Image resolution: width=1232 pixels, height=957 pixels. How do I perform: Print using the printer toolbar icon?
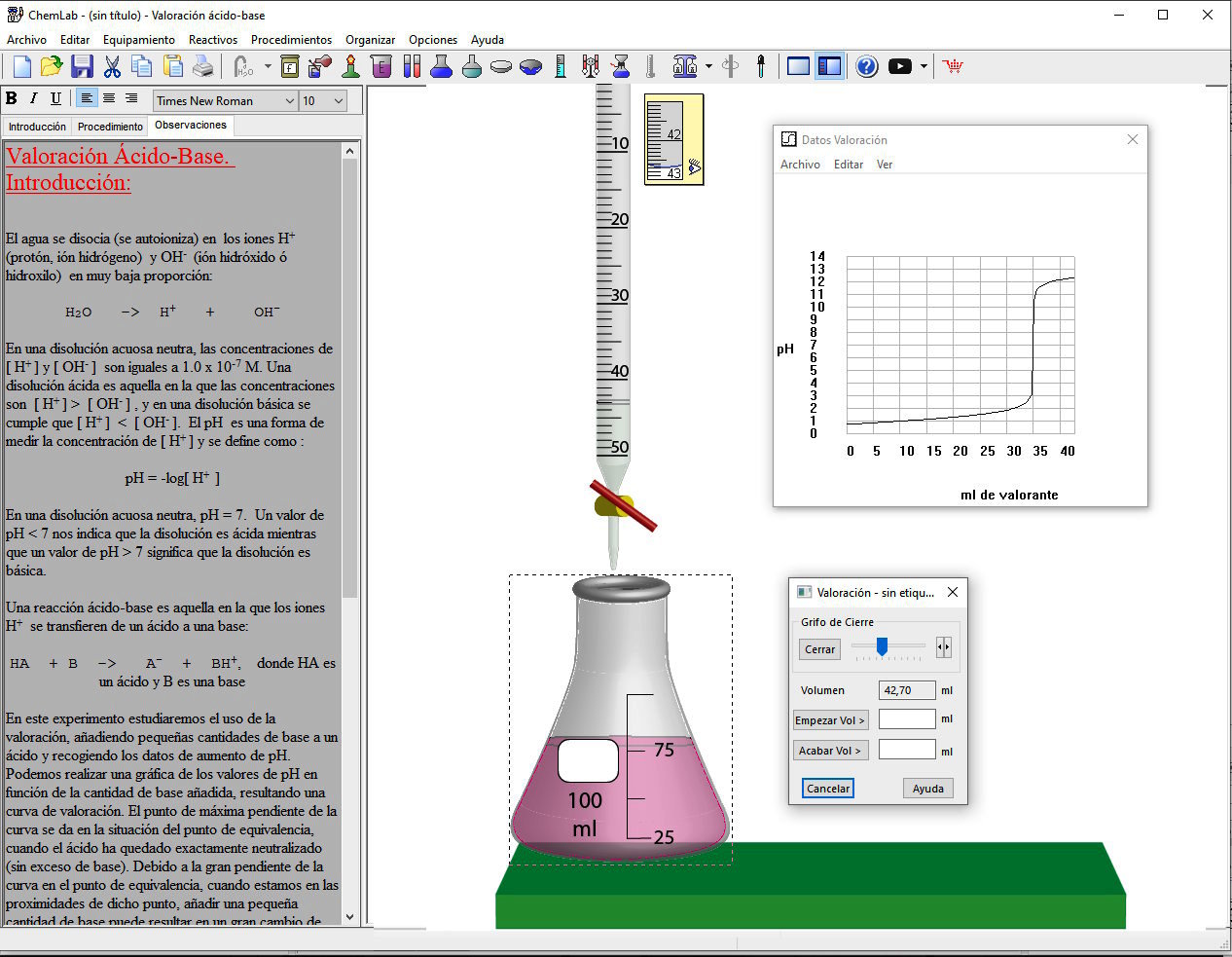[x=202, y=66]
